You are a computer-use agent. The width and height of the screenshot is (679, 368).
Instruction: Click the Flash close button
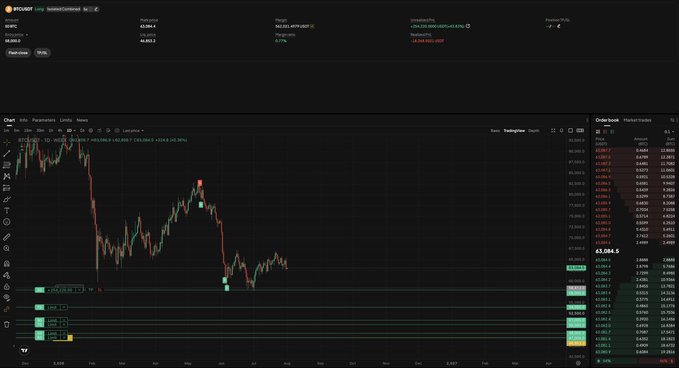18,53
